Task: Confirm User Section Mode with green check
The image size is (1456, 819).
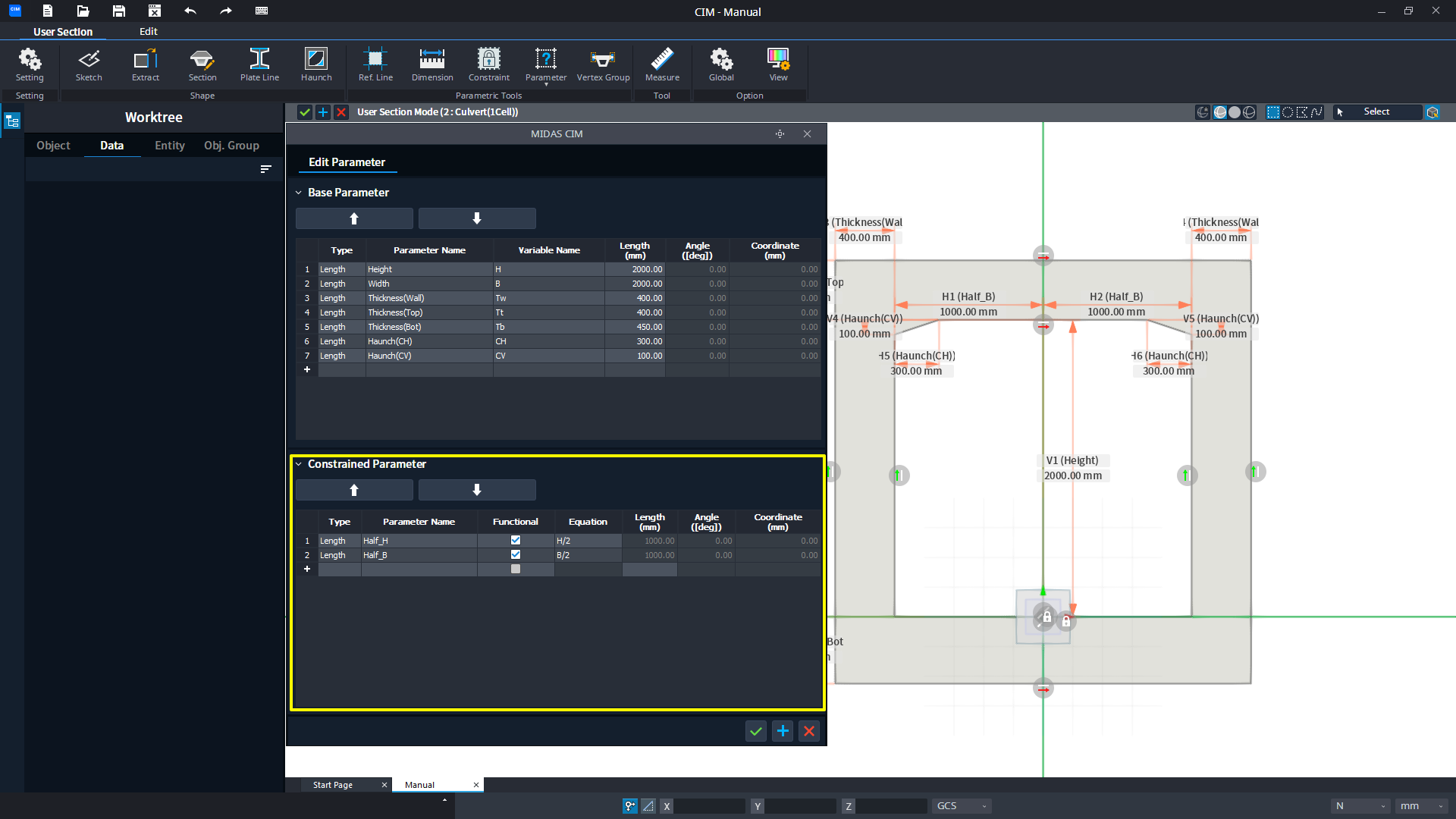Action: [x=305, y=112]
